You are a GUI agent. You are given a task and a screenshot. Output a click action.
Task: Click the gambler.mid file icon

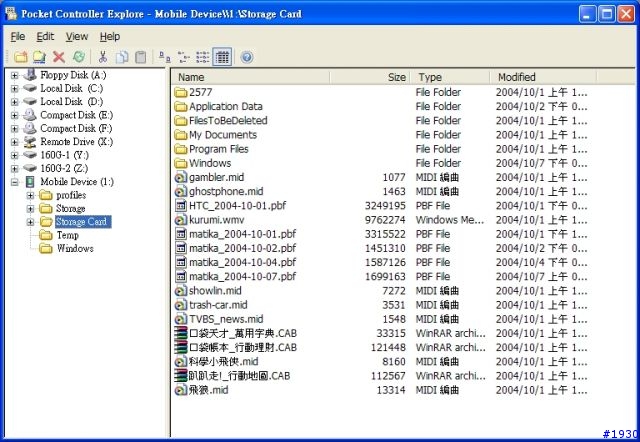coord(180,178)
